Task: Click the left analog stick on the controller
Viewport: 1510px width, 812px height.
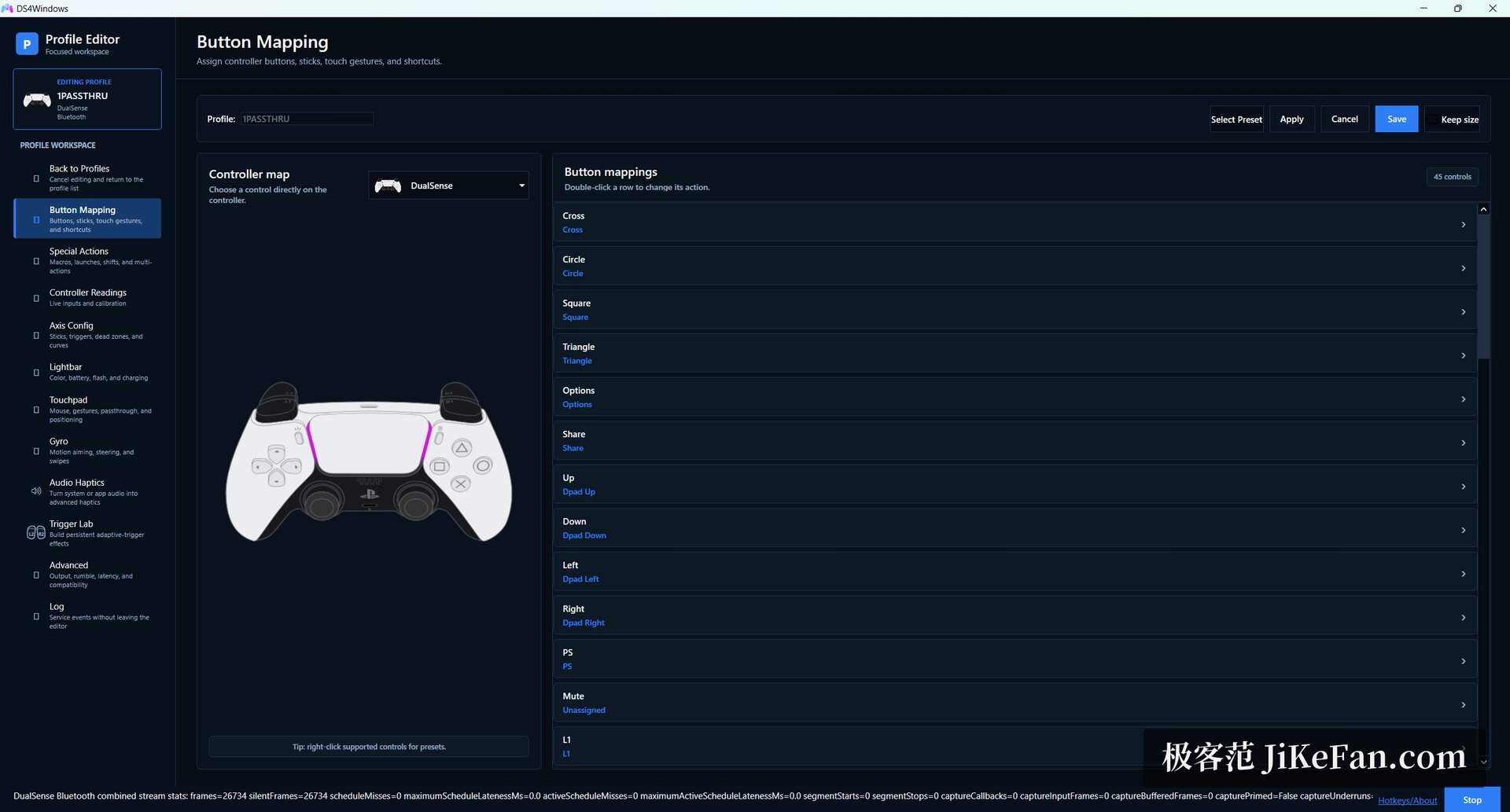Action: (x=322, y=502)
